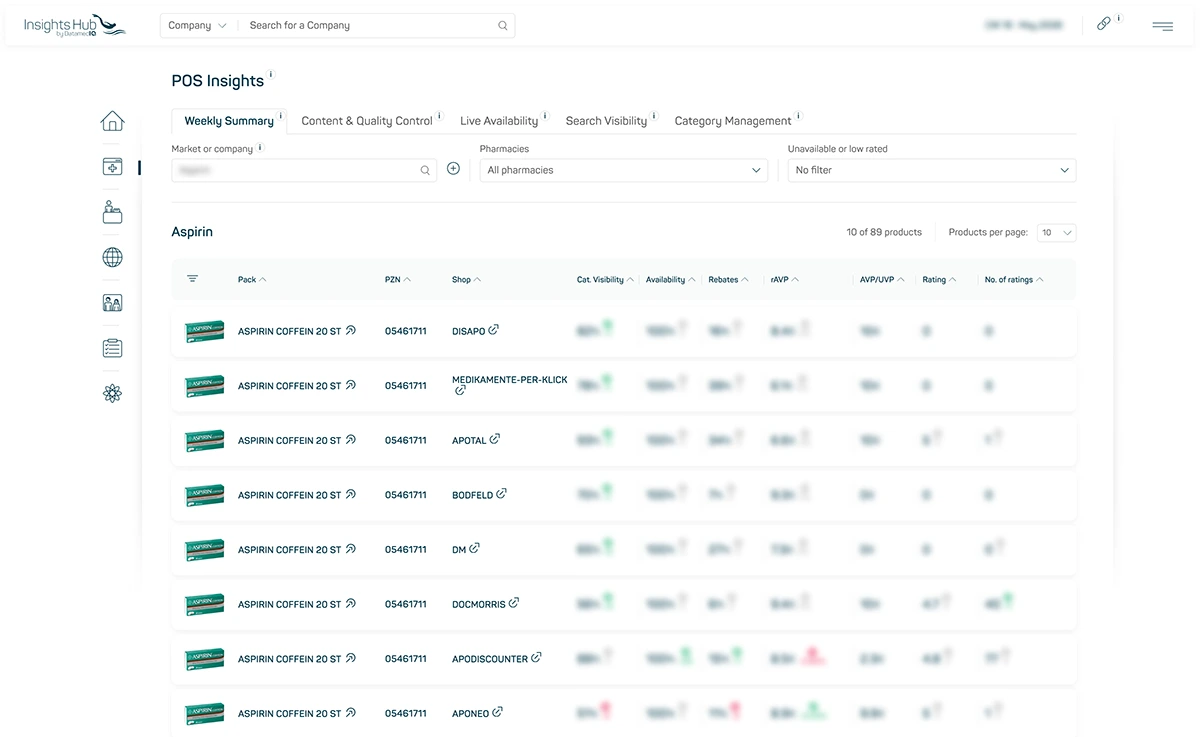This screenshot has width=1200, height=737.
Task: Open APOTAL shop link
Action: (469, 440)
